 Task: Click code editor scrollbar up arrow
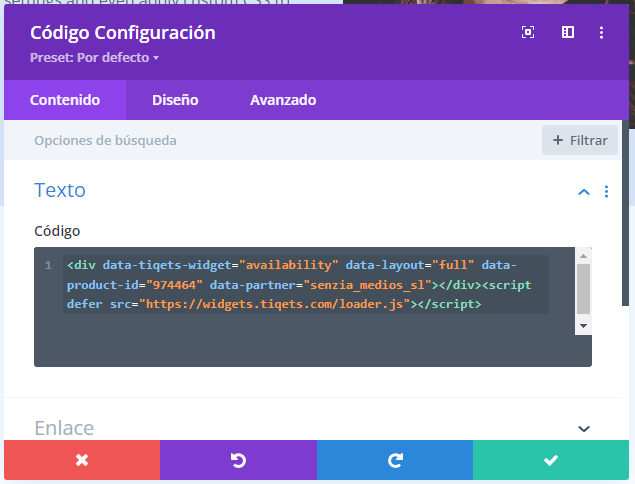coord(583,256)
